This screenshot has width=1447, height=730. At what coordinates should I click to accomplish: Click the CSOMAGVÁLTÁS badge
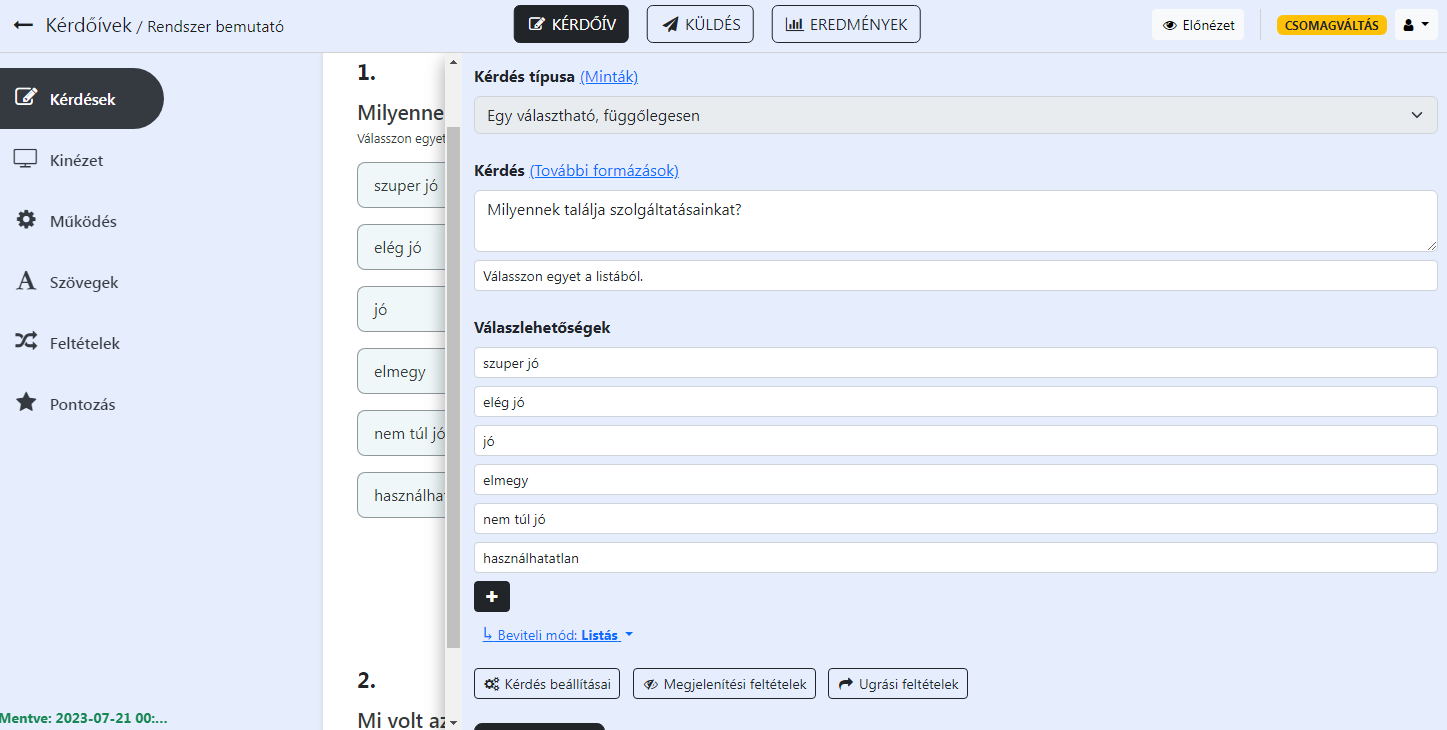coord(1331,25)
